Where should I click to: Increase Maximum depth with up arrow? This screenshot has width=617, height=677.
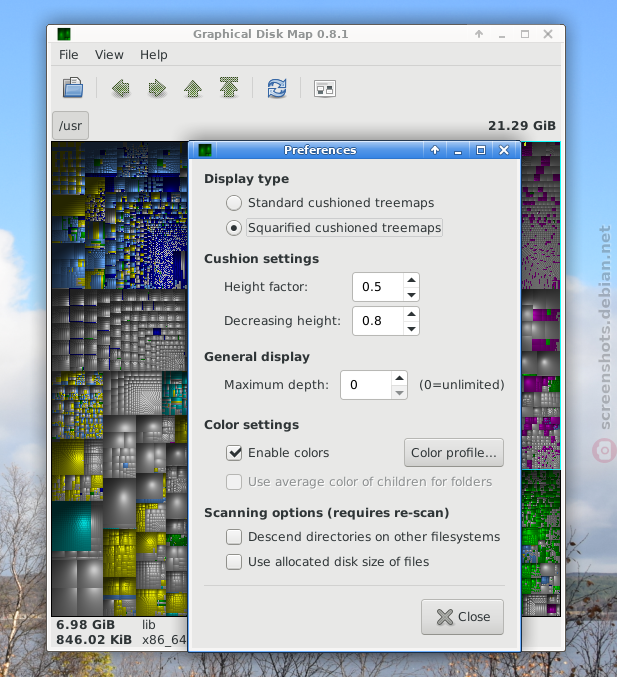coord(399,378)
